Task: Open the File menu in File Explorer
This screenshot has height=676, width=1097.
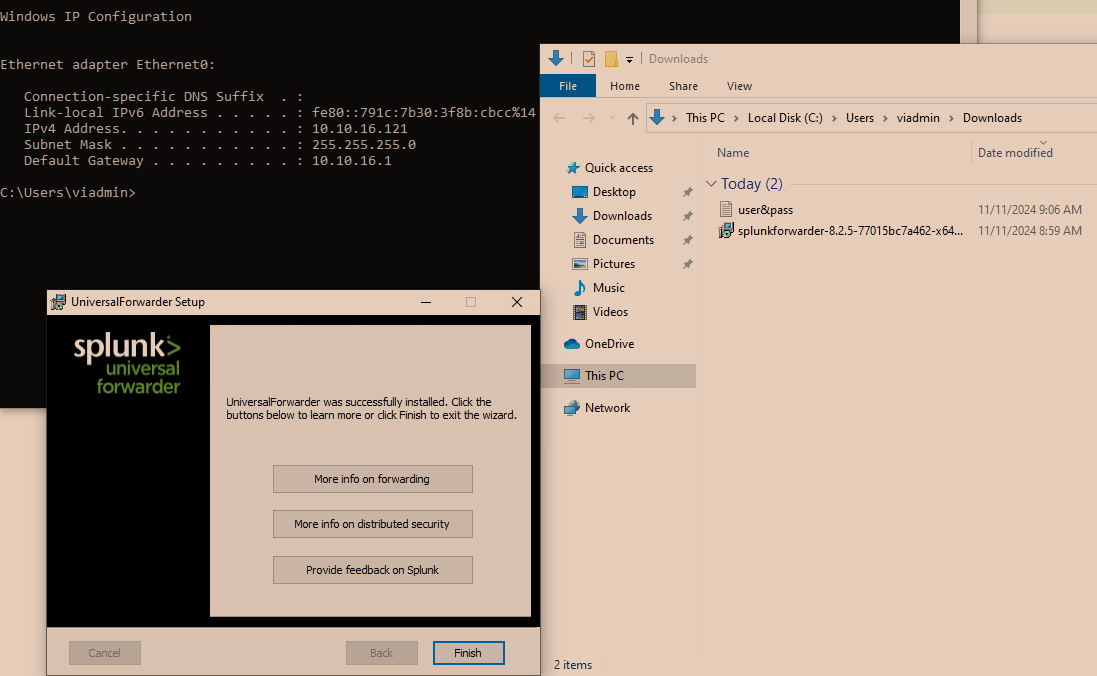Action: click(x=568, y=86)
